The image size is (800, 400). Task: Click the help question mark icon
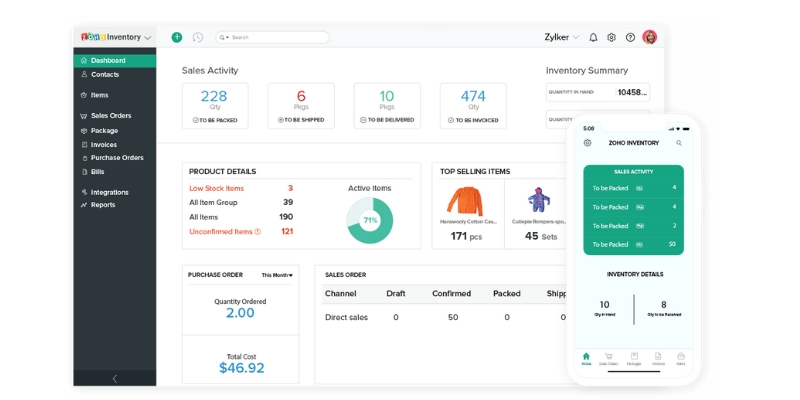[x=630, y=37]
